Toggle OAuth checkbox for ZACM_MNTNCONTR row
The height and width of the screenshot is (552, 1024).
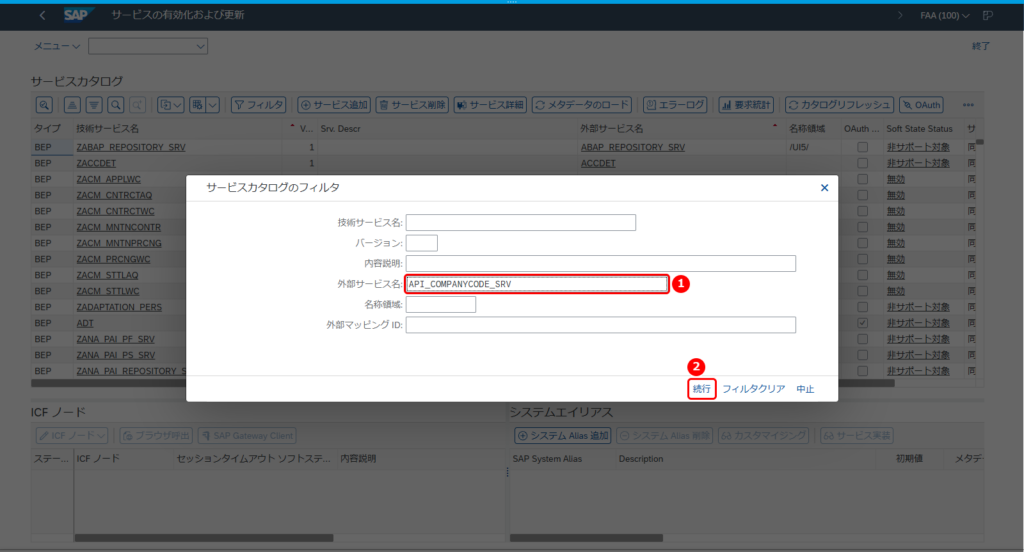click(863, 227)
